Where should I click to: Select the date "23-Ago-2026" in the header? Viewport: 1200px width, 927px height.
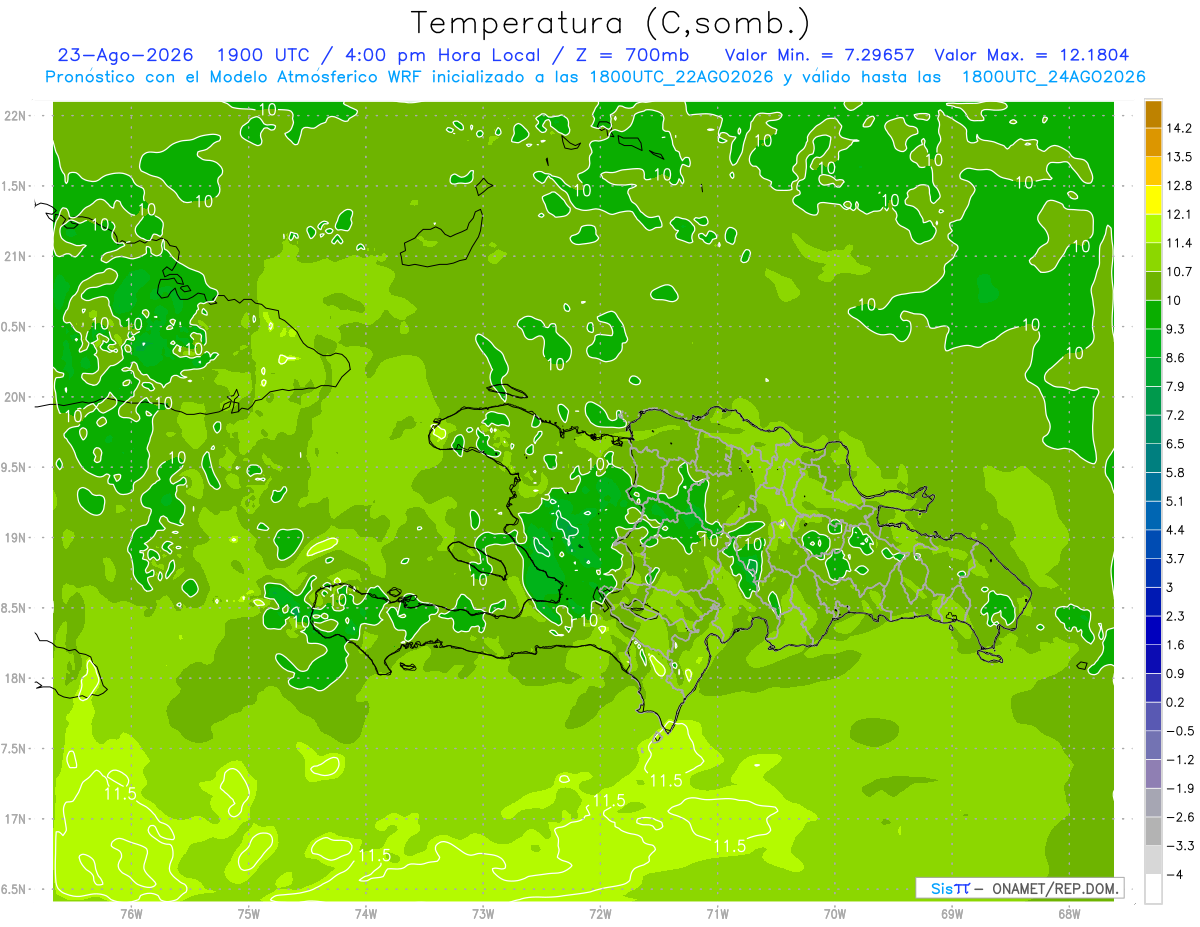point(126,55)
